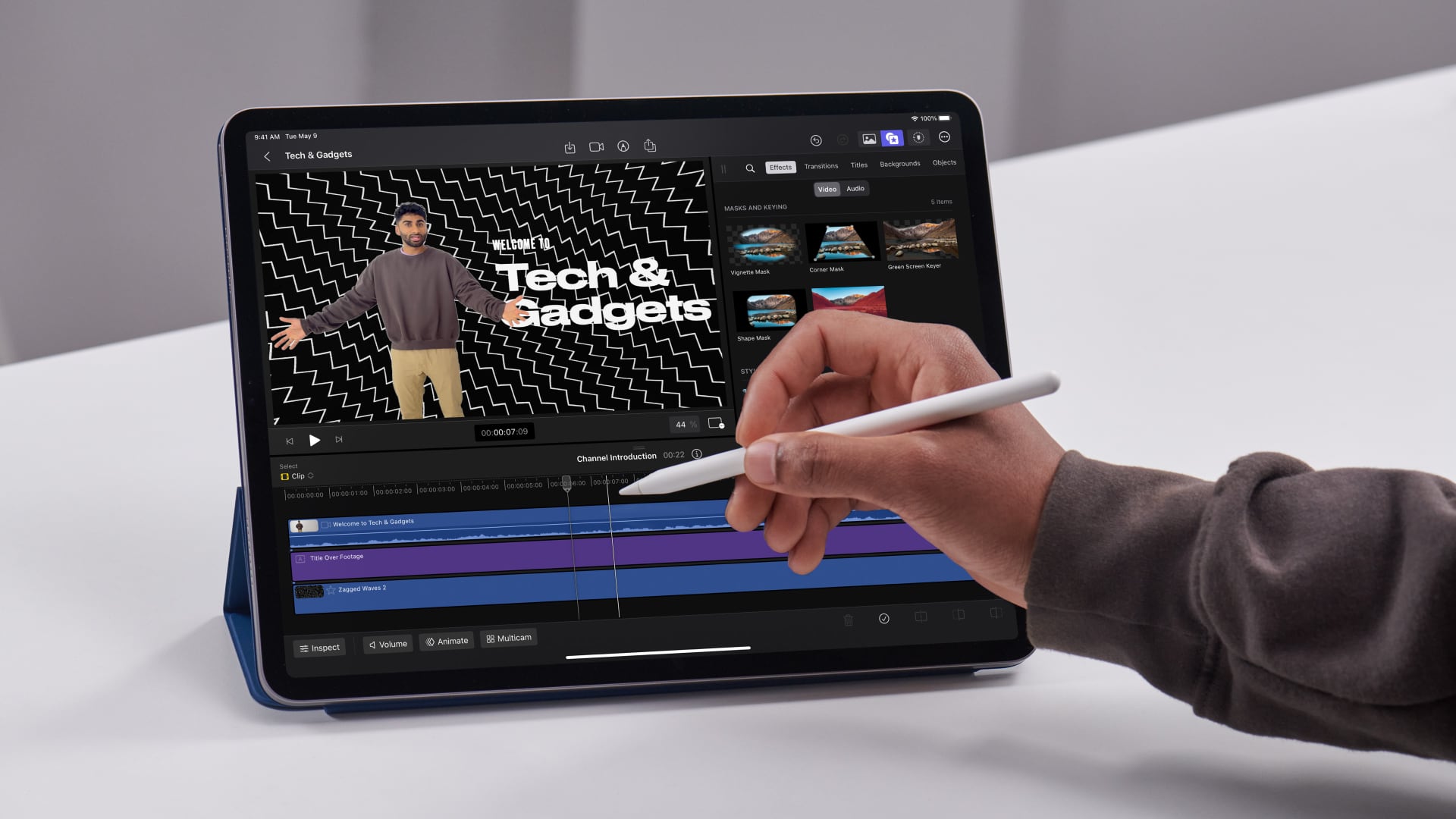Switch to the Transitions tab

tap(821, 164)
